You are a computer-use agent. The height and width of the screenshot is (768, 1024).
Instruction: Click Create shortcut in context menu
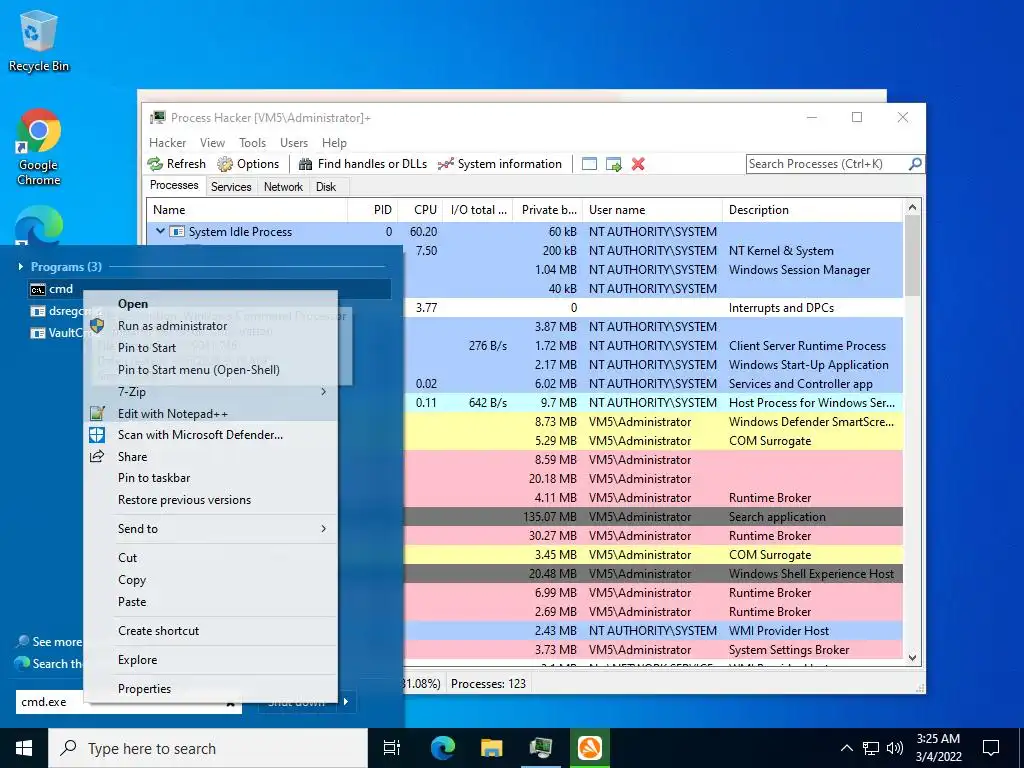[159, 631]
